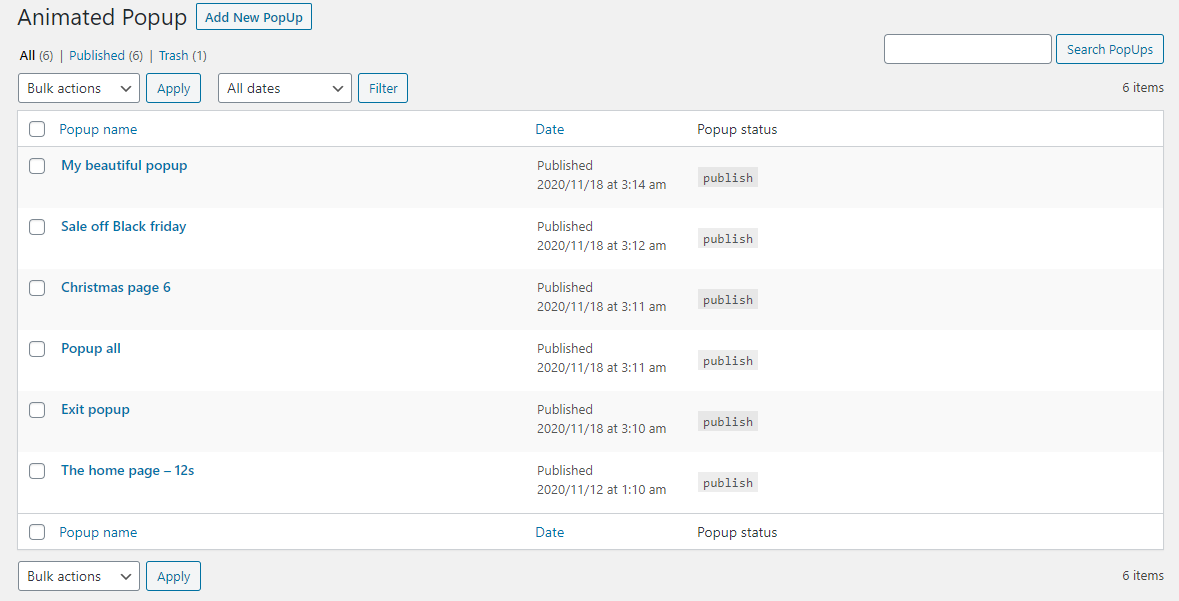
Task: Open The home page – 12s popup
Action: (x=128, y=471)
